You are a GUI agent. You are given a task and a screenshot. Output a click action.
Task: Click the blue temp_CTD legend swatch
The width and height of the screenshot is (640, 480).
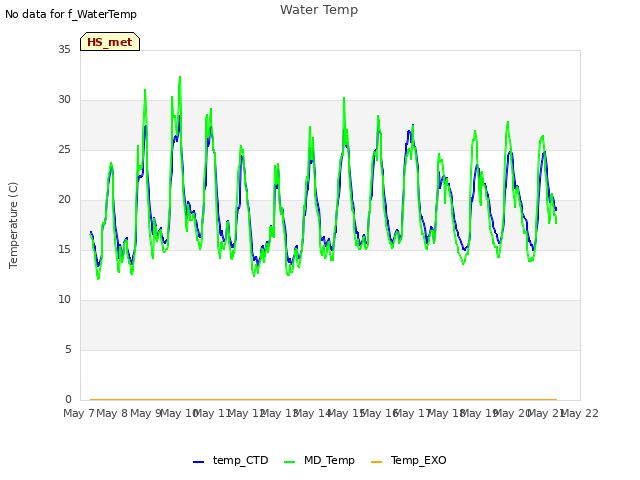tap(198, 462)
